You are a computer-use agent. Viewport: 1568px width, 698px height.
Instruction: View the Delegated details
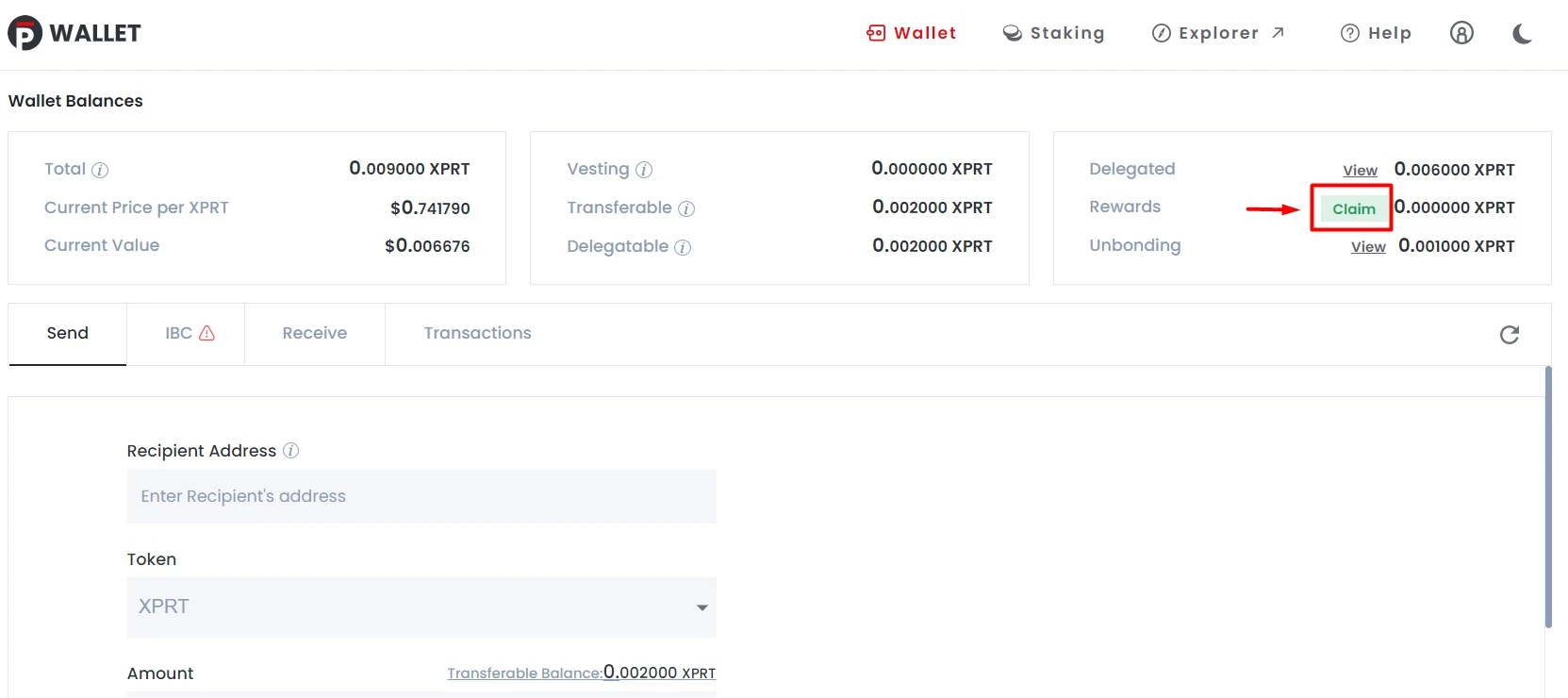click(x=1360, y=170)
